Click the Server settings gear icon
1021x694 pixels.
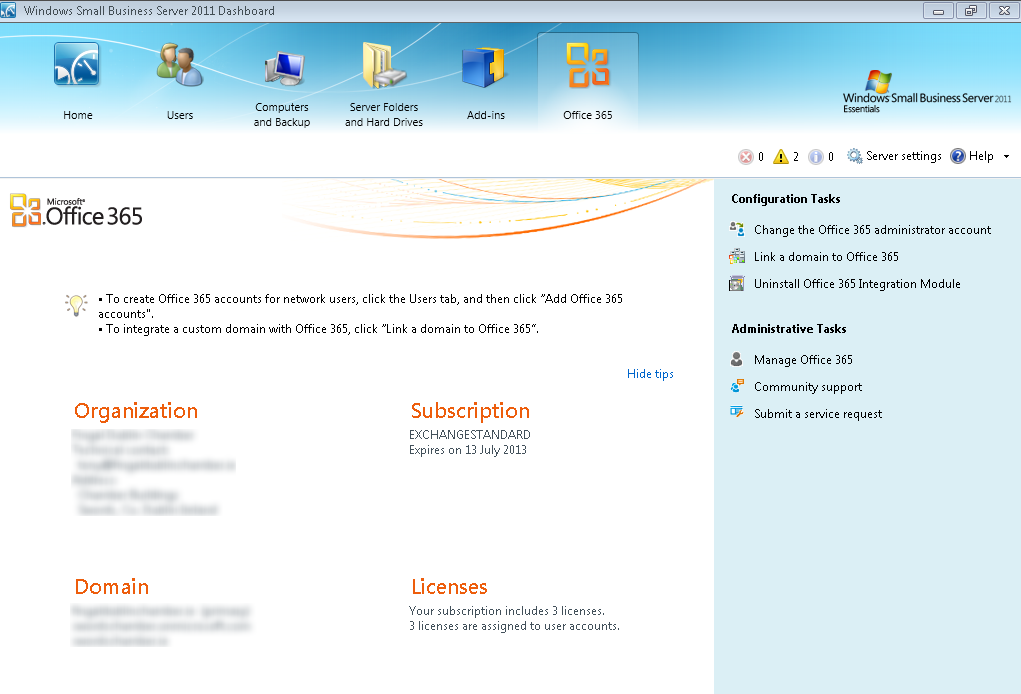(854, 156)
